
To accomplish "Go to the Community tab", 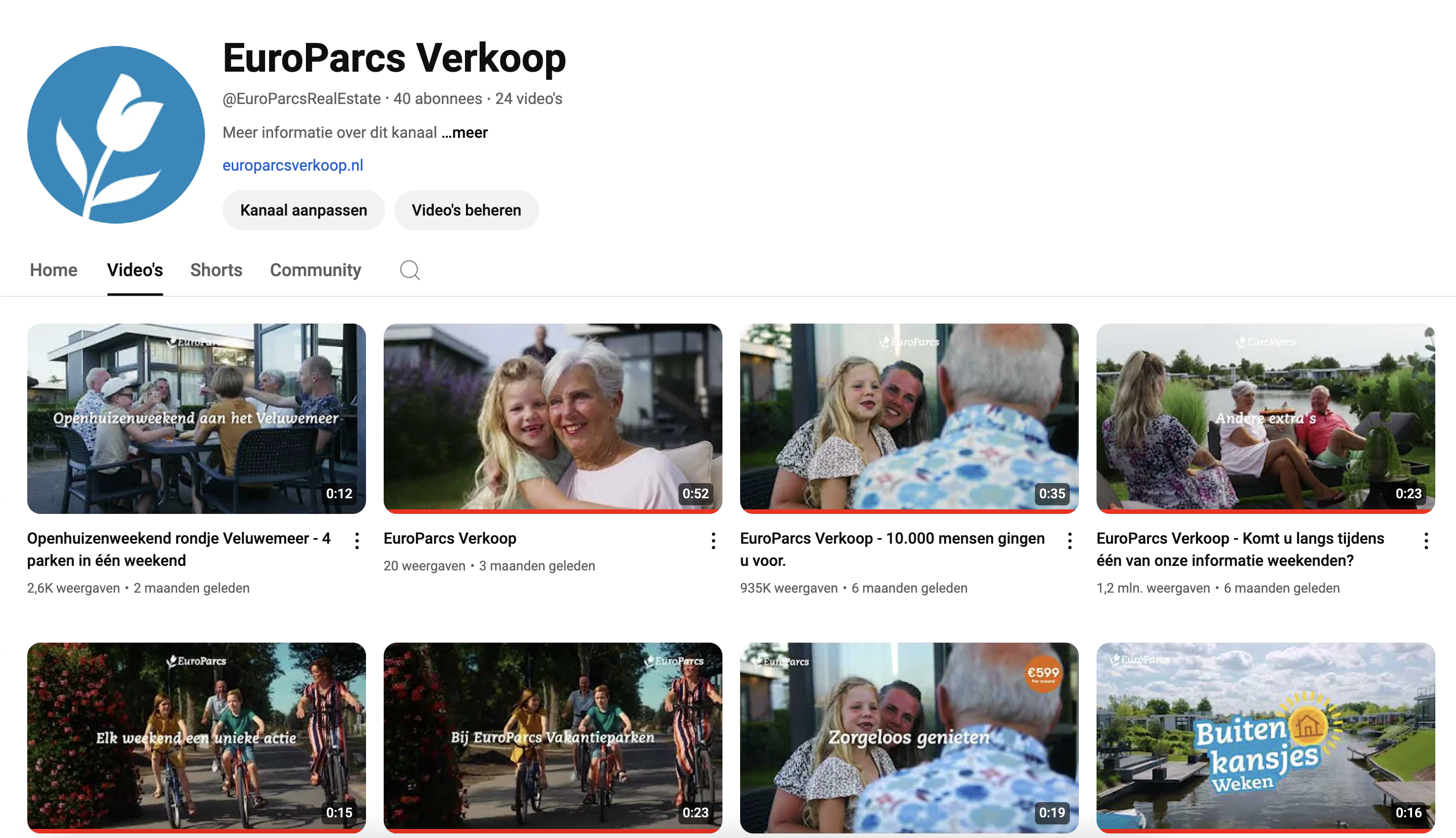I will pos(316,270).
